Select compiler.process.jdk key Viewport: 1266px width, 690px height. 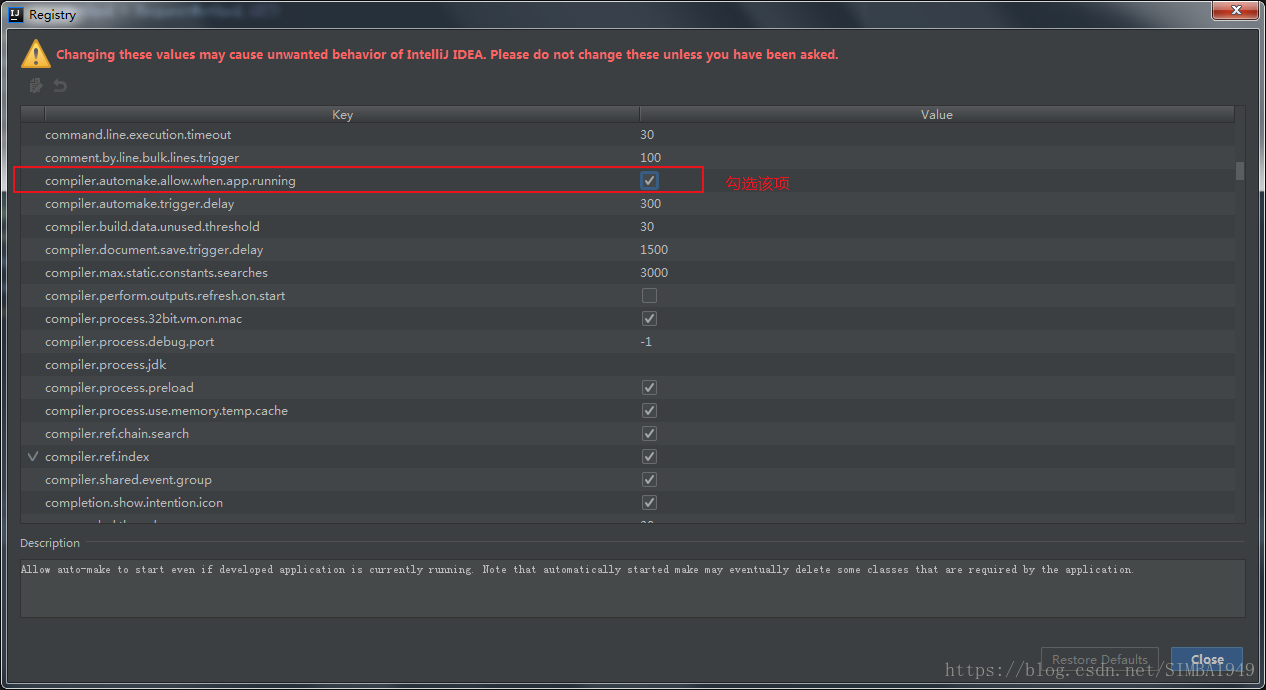105,364
